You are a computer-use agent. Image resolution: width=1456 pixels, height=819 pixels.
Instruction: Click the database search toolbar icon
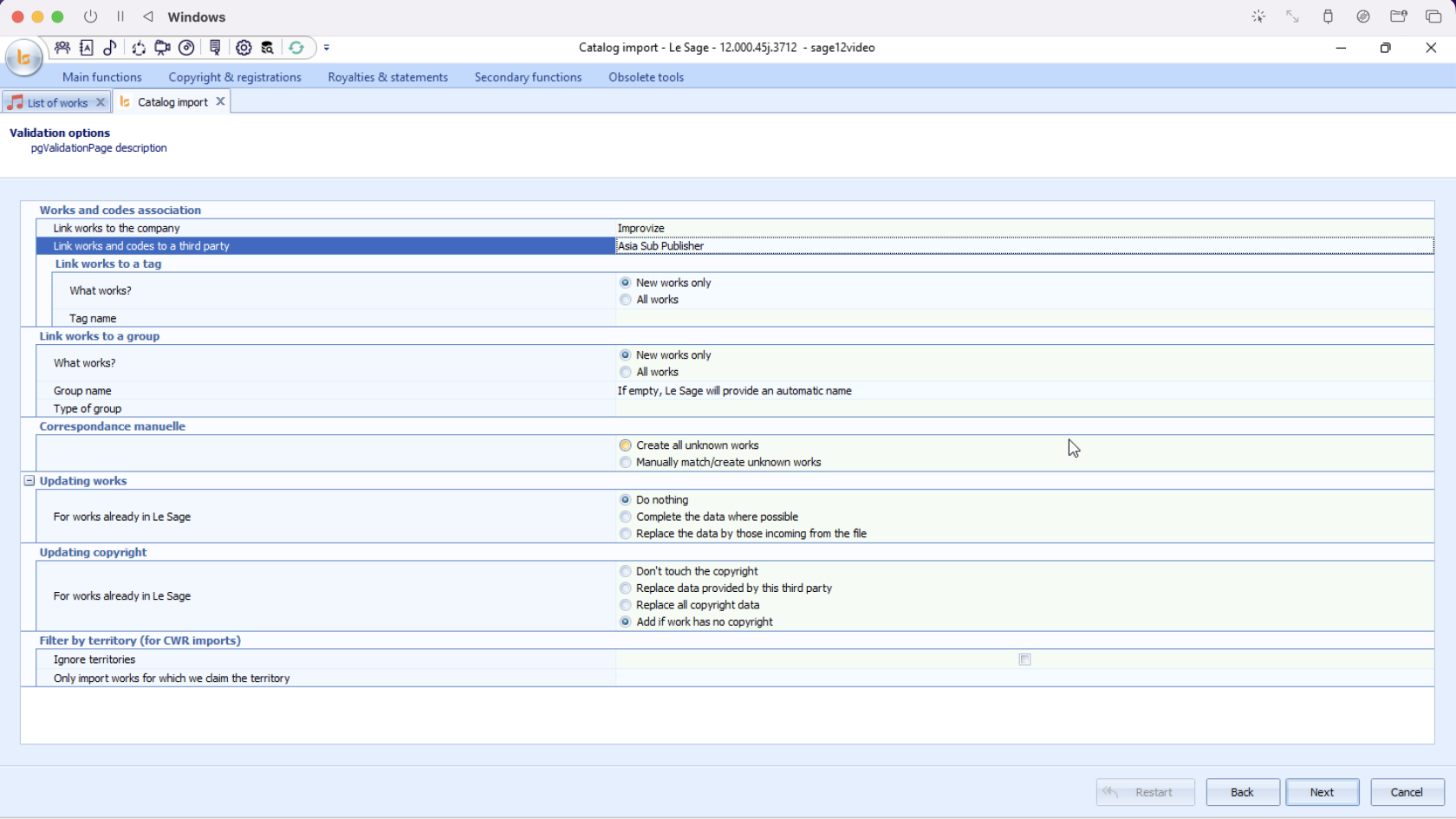pyautogui.click(x=268, y=48)
